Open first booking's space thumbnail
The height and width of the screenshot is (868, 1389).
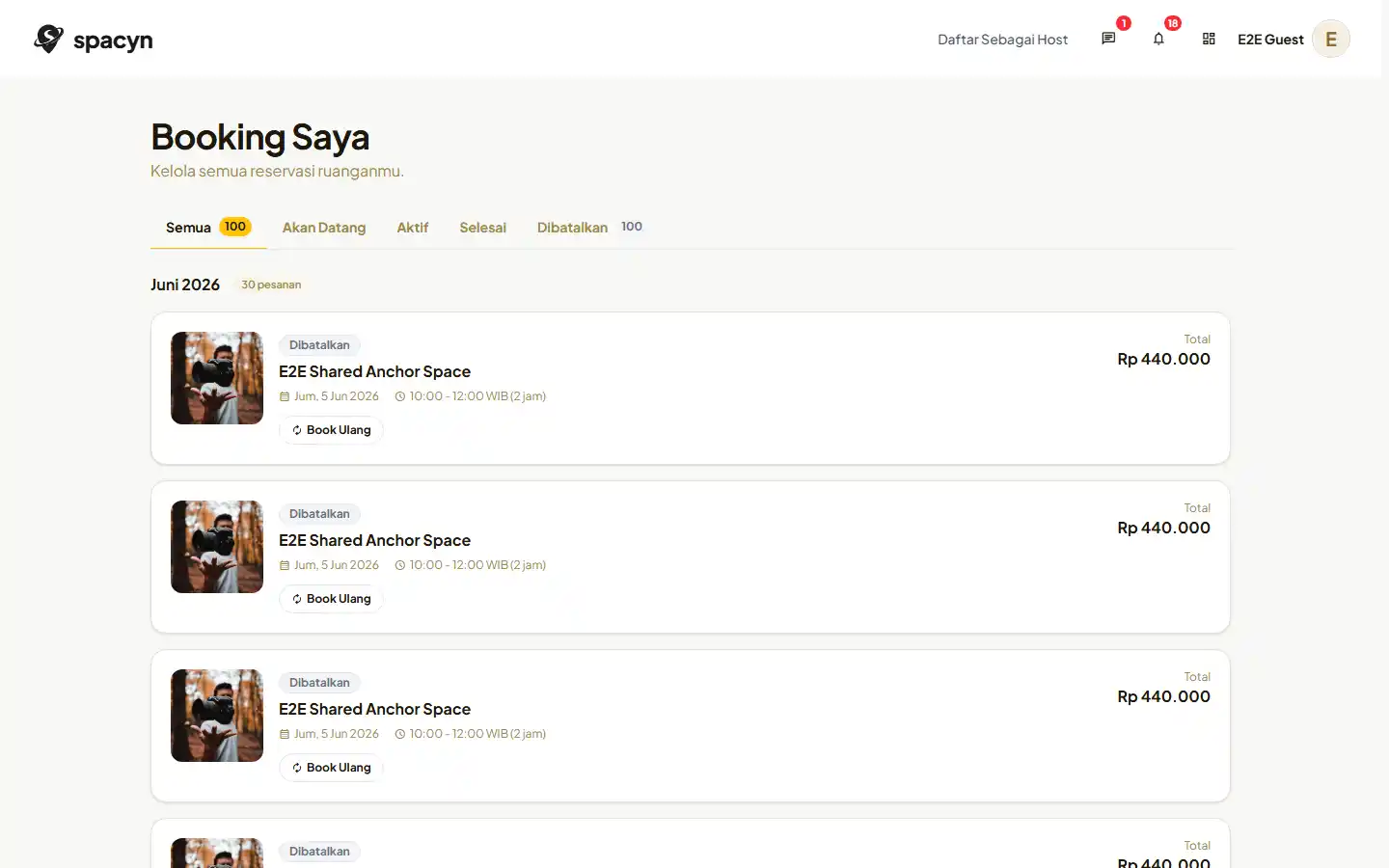[x=217, y=378]
